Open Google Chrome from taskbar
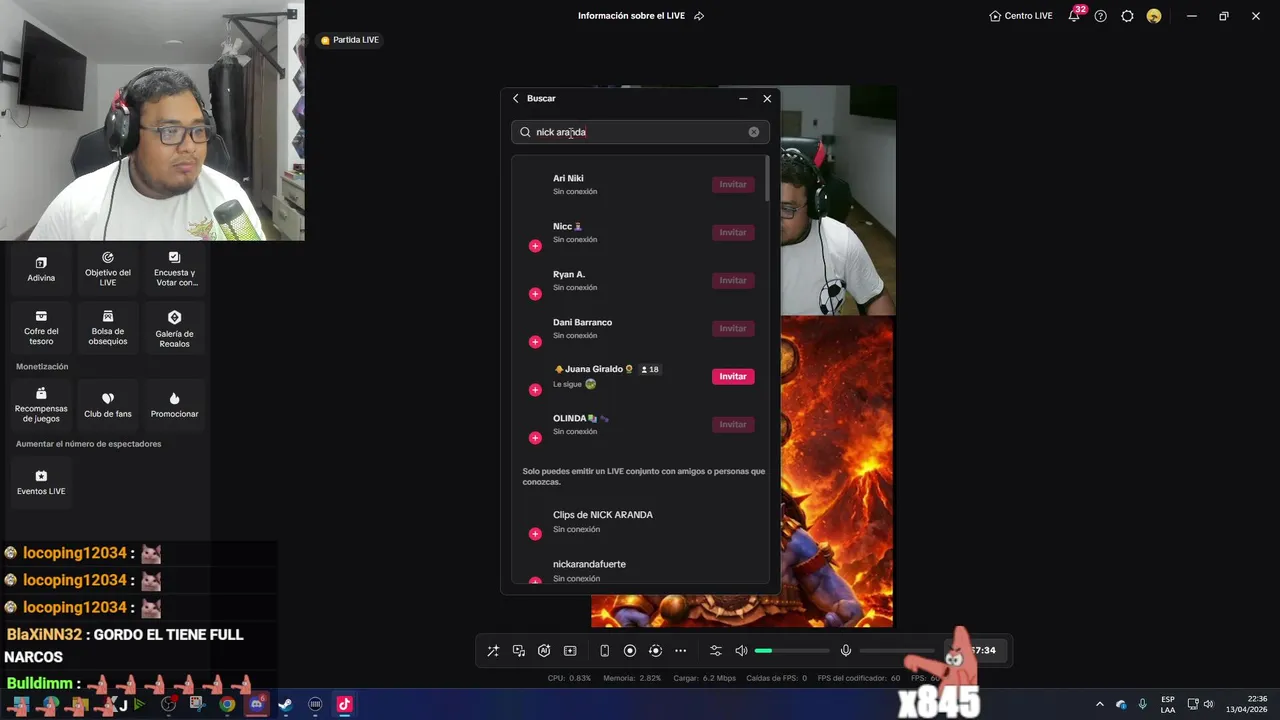The image size is (1280, 720). [x=228, y=705]
